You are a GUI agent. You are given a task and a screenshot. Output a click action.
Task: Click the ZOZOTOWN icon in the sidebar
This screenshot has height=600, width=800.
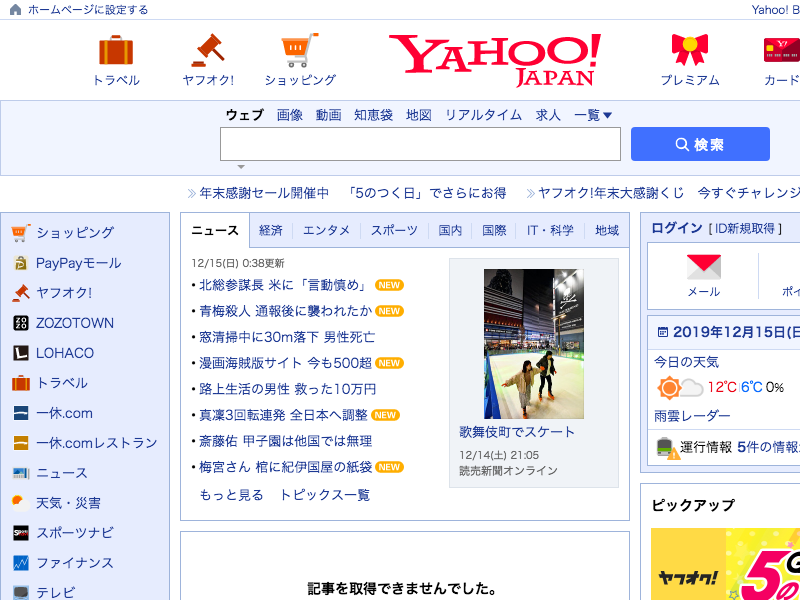(x=21, y=323)
